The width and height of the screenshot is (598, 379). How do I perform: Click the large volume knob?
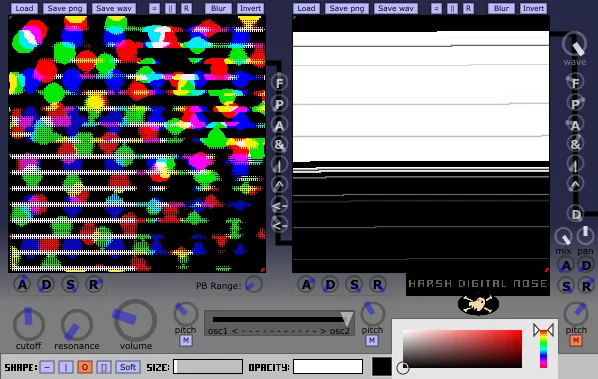click(135, 320)
